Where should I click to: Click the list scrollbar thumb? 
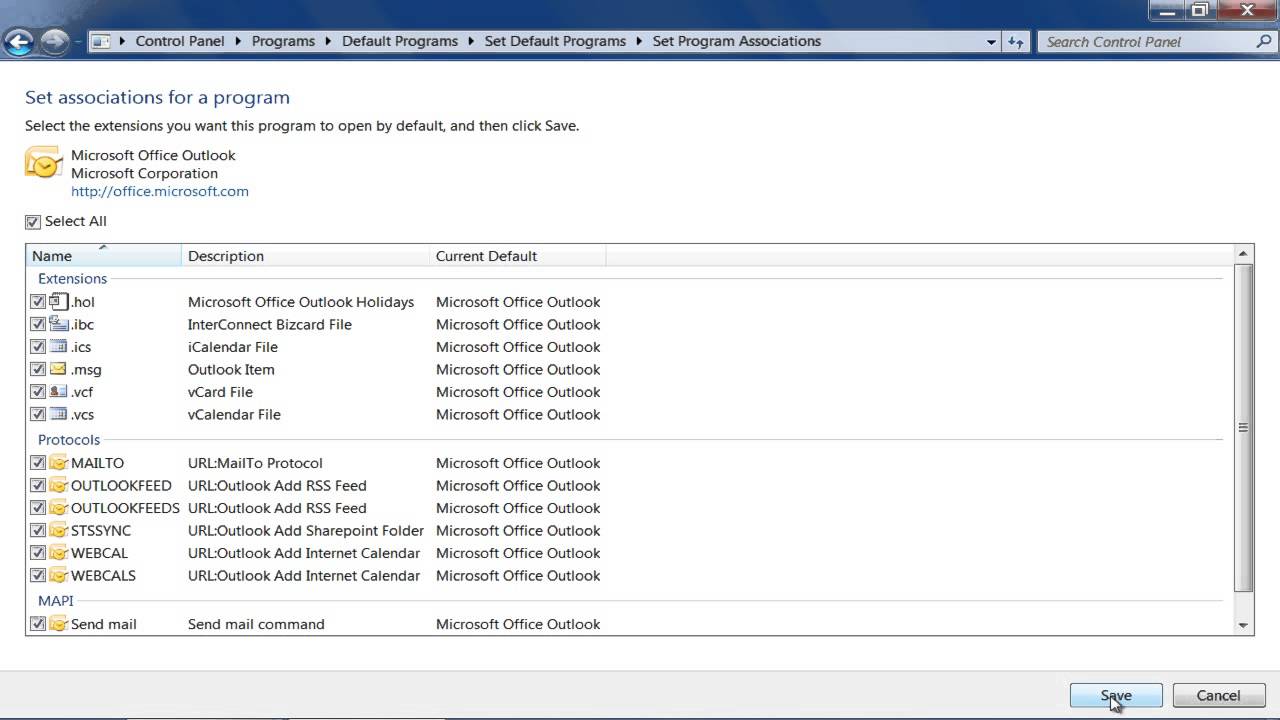pos(1244,428)
